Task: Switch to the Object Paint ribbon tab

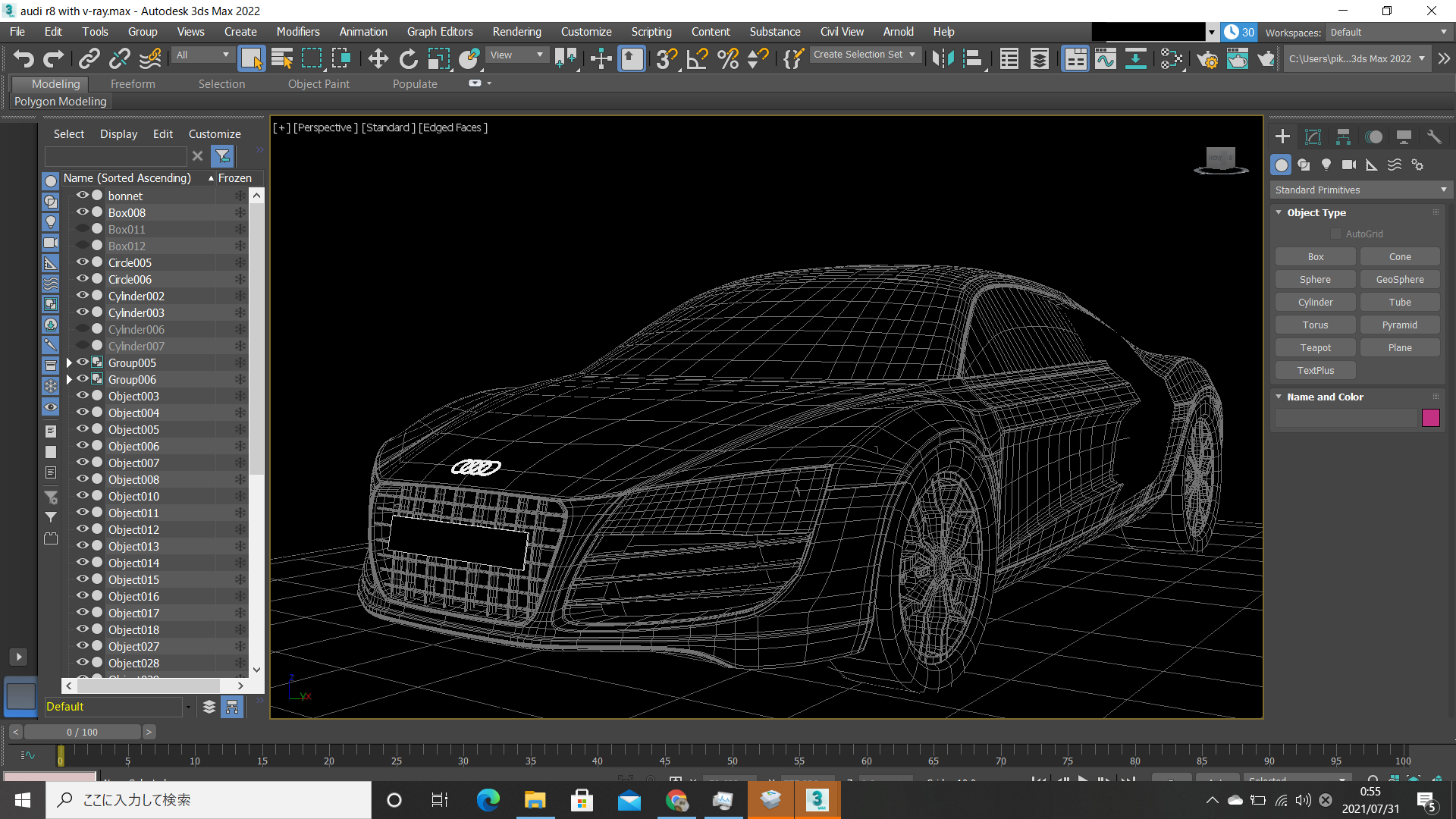Action: (x=318, y=84)
